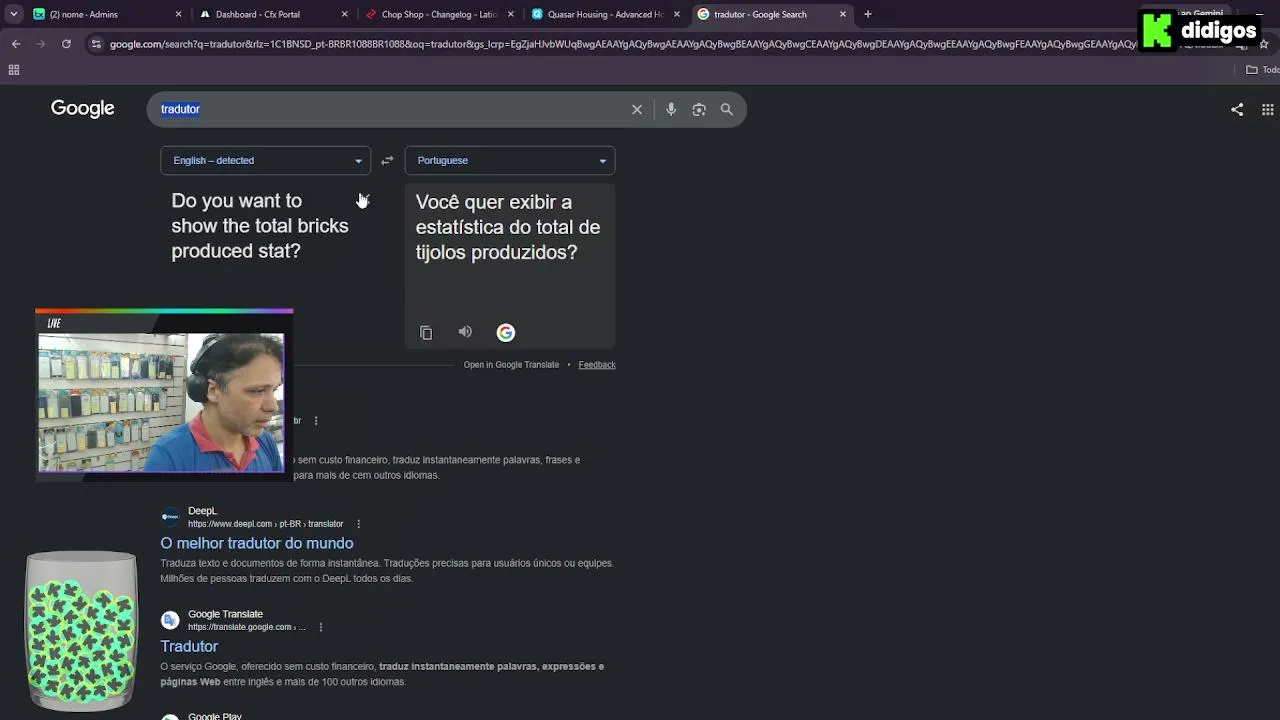
Task: Copy the translation to clipboard
Action: point(426,332)
